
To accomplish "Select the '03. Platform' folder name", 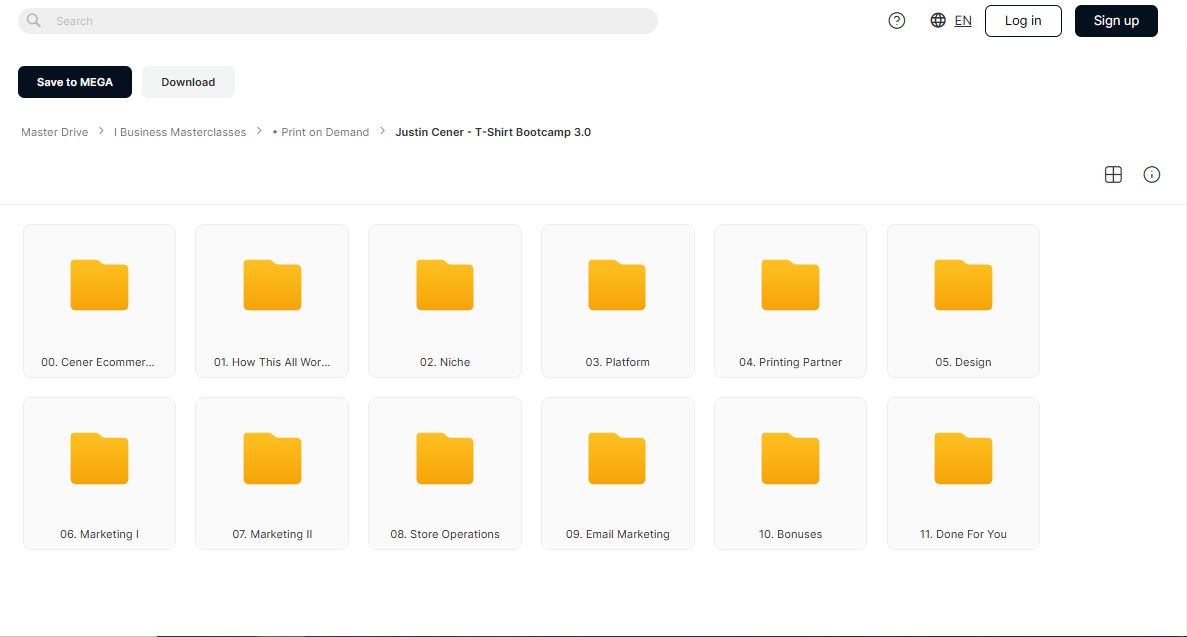I will coord(617,362).
